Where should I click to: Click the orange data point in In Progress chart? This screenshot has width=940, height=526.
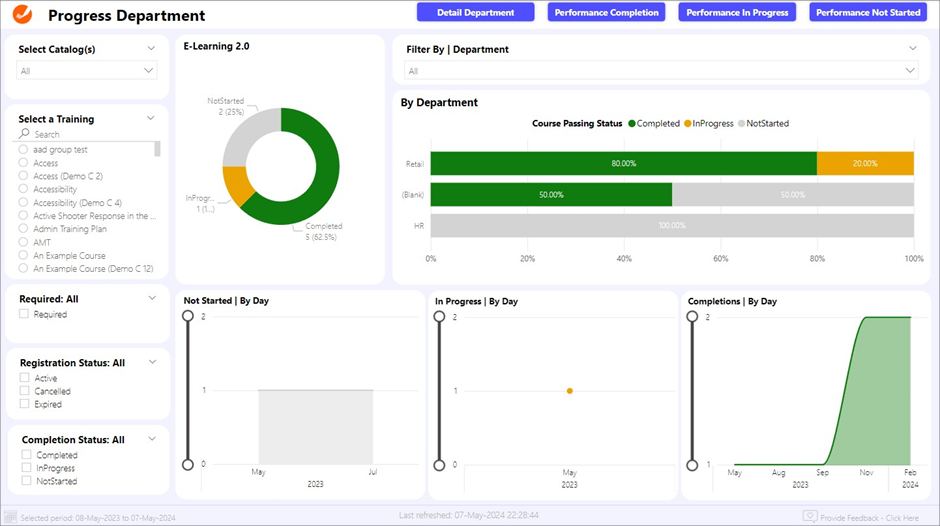point(569,391)
